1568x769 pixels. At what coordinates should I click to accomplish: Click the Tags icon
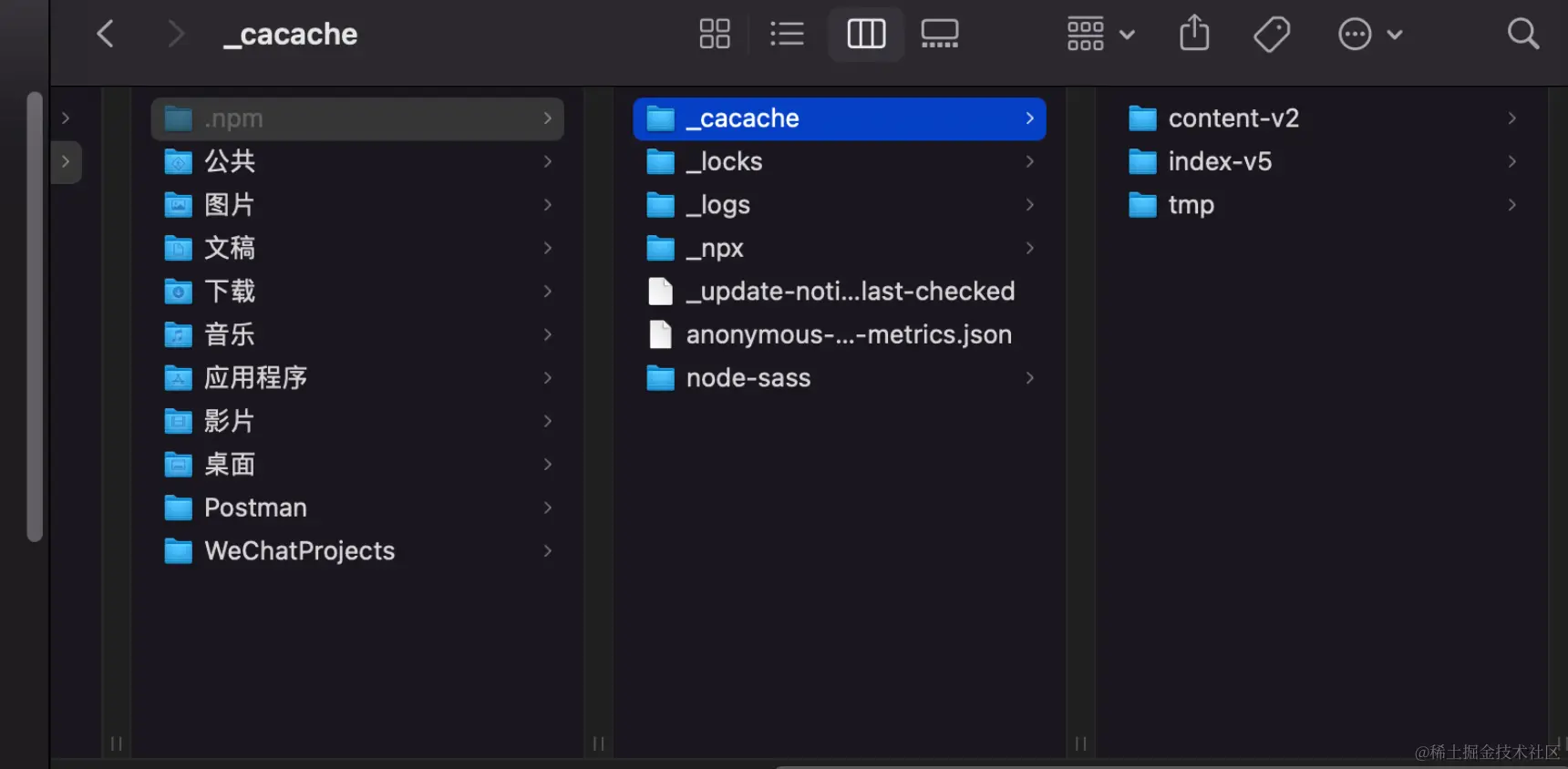click(x=1272, y=35)
